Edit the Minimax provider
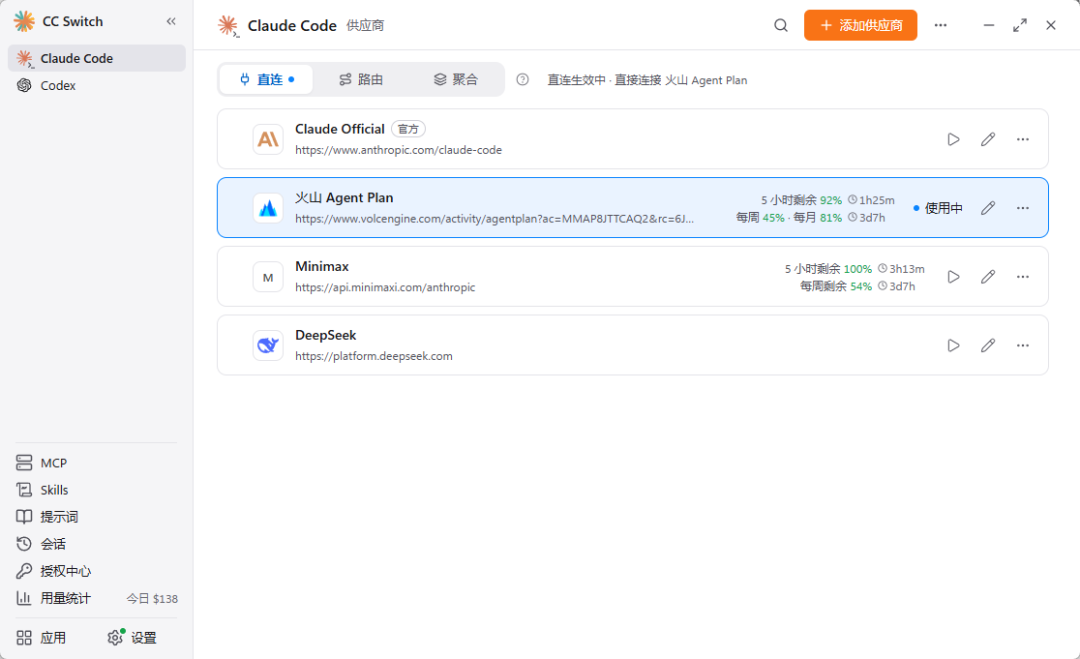This screenshot has height=659, width=1080. [x=988, y=277]
